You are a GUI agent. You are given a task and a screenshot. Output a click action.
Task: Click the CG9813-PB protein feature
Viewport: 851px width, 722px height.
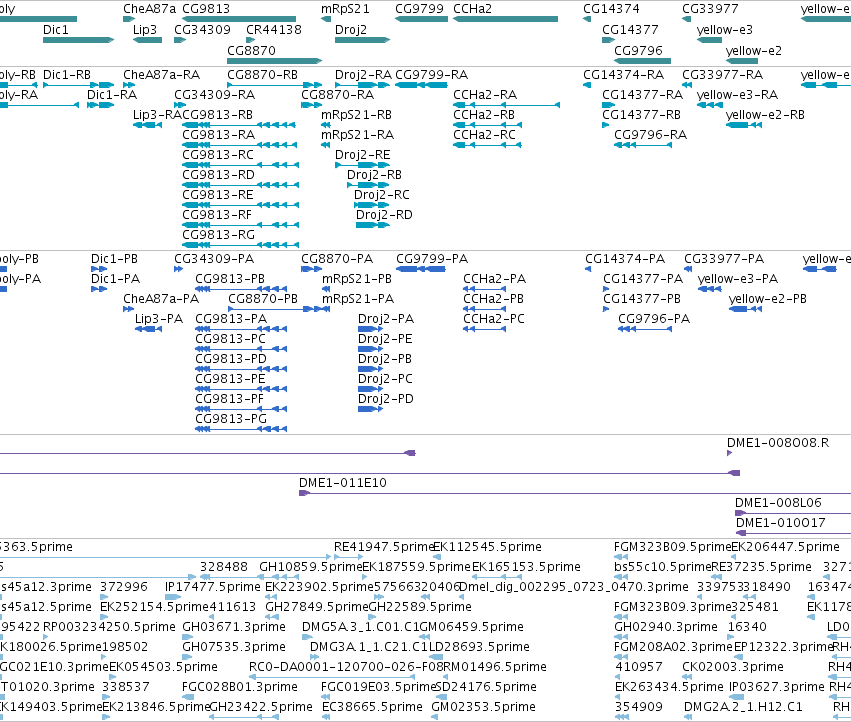pyautogui.click(x=241, y=289)
